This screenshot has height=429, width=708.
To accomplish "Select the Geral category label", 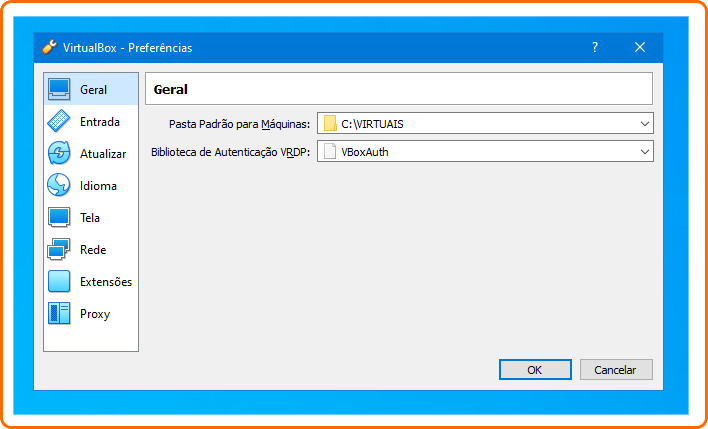I will (93, 90).
